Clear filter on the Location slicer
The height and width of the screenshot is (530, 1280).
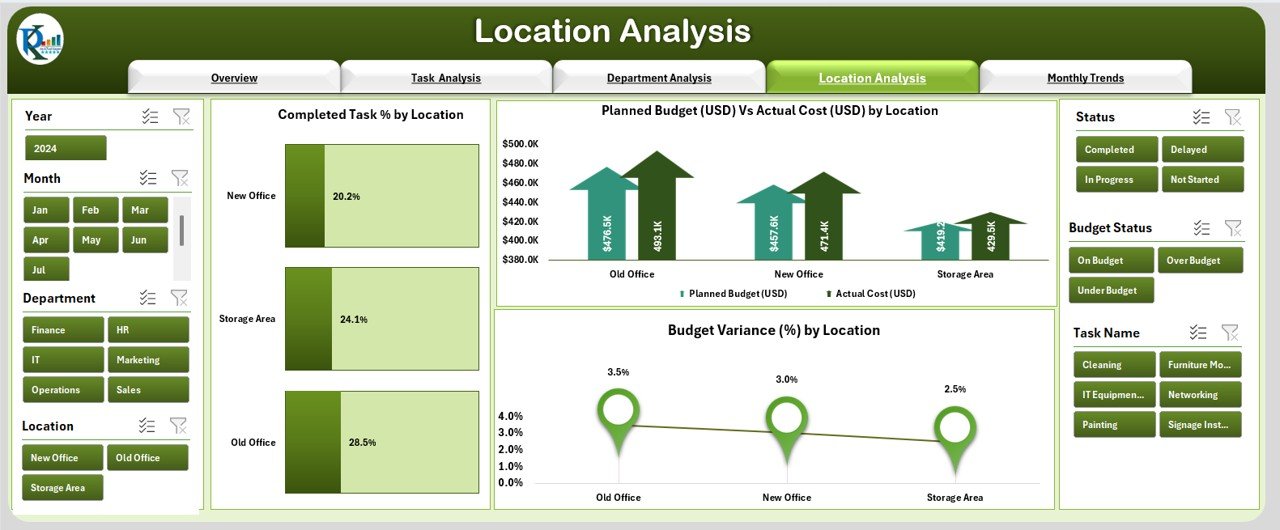179,425
